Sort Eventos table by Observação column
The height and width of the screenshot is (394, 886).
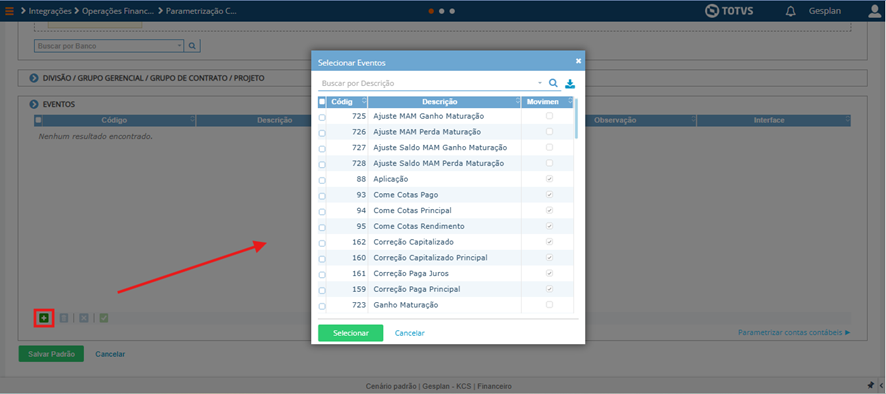pos(693,120)
